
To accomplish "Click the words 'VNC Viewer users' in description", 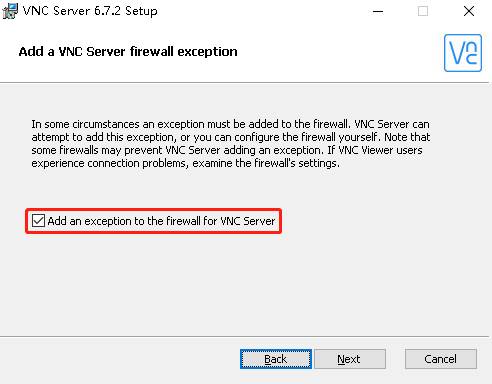I will [x=380, y=150].
